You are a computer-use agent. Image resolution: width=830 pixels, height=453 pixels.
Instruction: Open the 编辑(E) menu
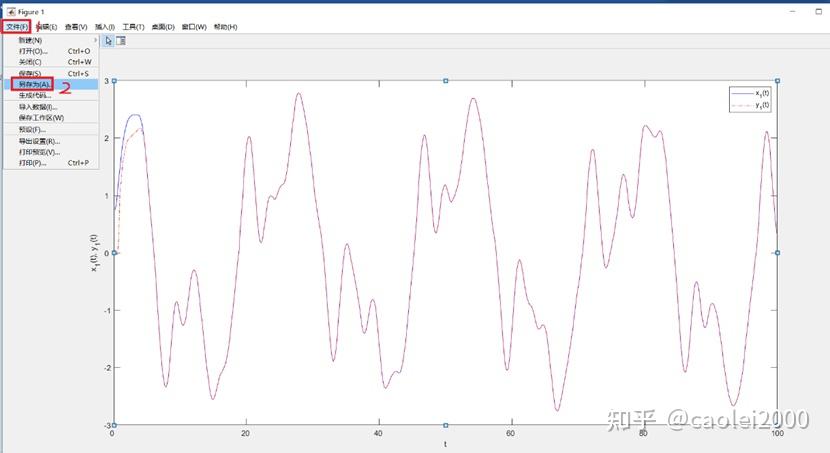click(47, 27)
